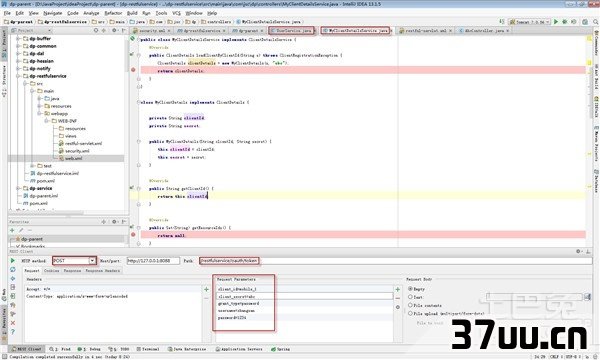
Task: Open the Java Enterprise tool window
Action: [x=187, y=349]
